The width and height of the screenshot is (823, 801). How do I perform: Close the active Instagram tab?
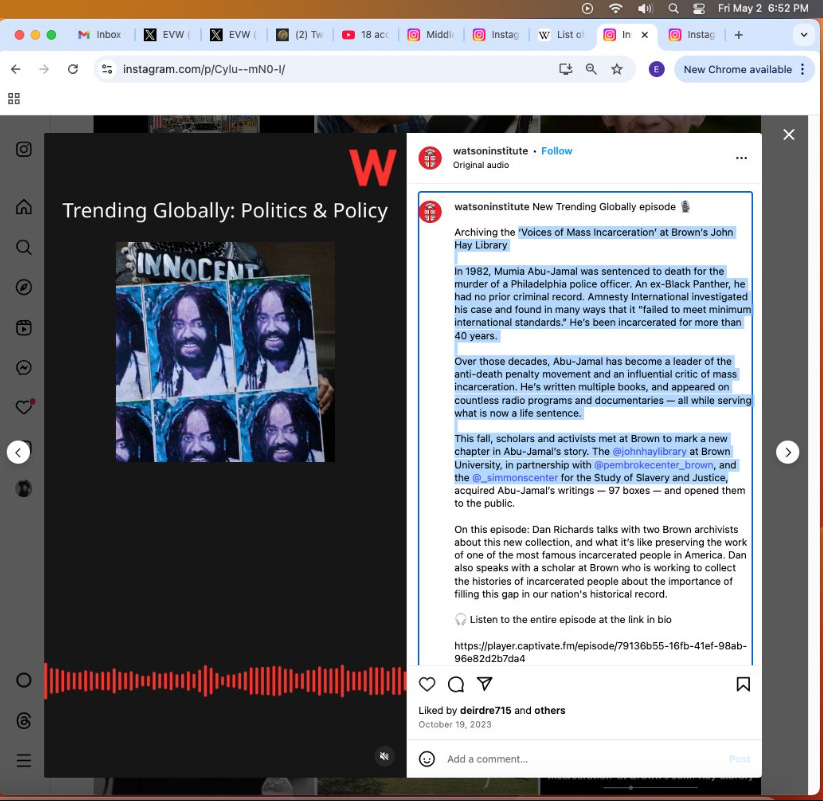pyautogui.click(x=645, y=35)
